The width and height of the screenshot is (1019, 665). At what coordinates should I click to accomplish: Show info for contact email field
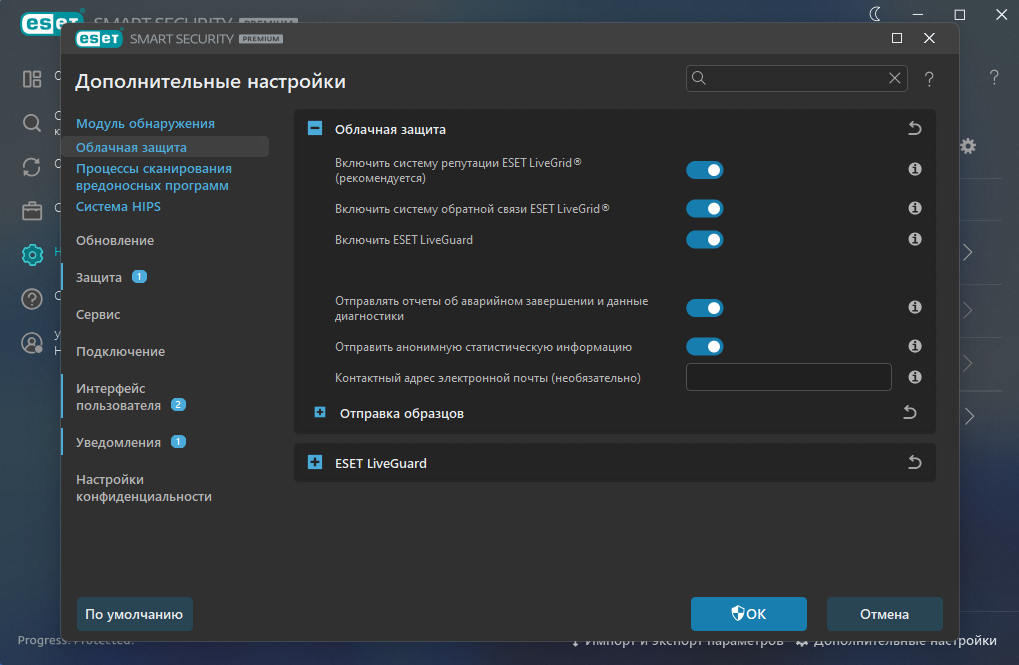tap(915, 377)
